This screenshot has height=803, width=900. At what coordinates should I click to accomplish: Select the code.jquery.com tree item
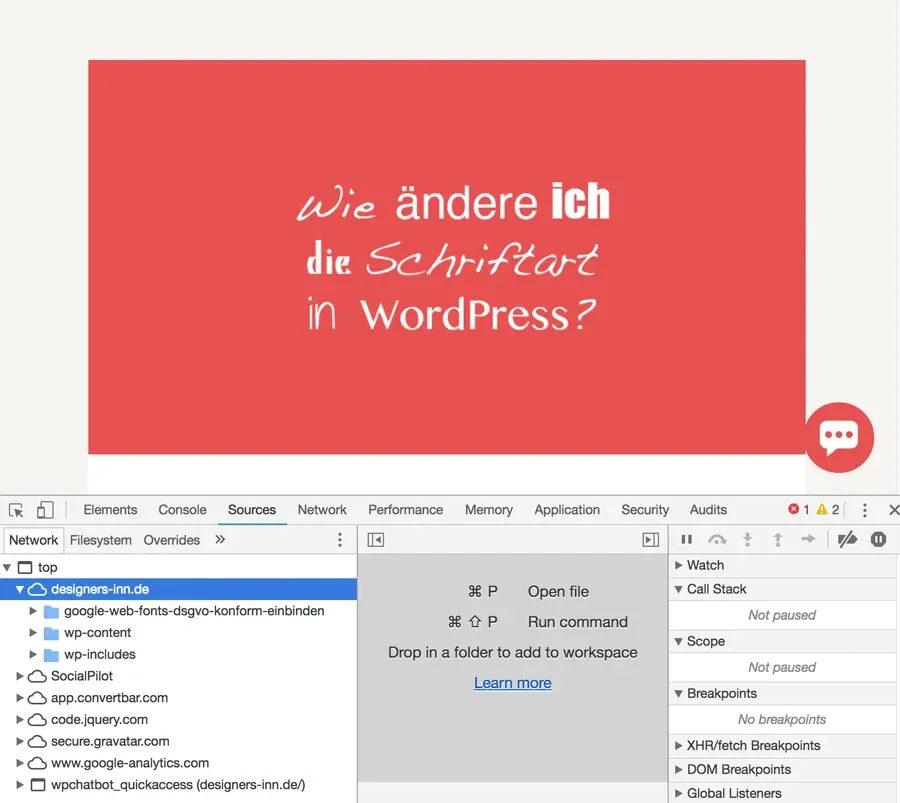[x=99, y=720]
